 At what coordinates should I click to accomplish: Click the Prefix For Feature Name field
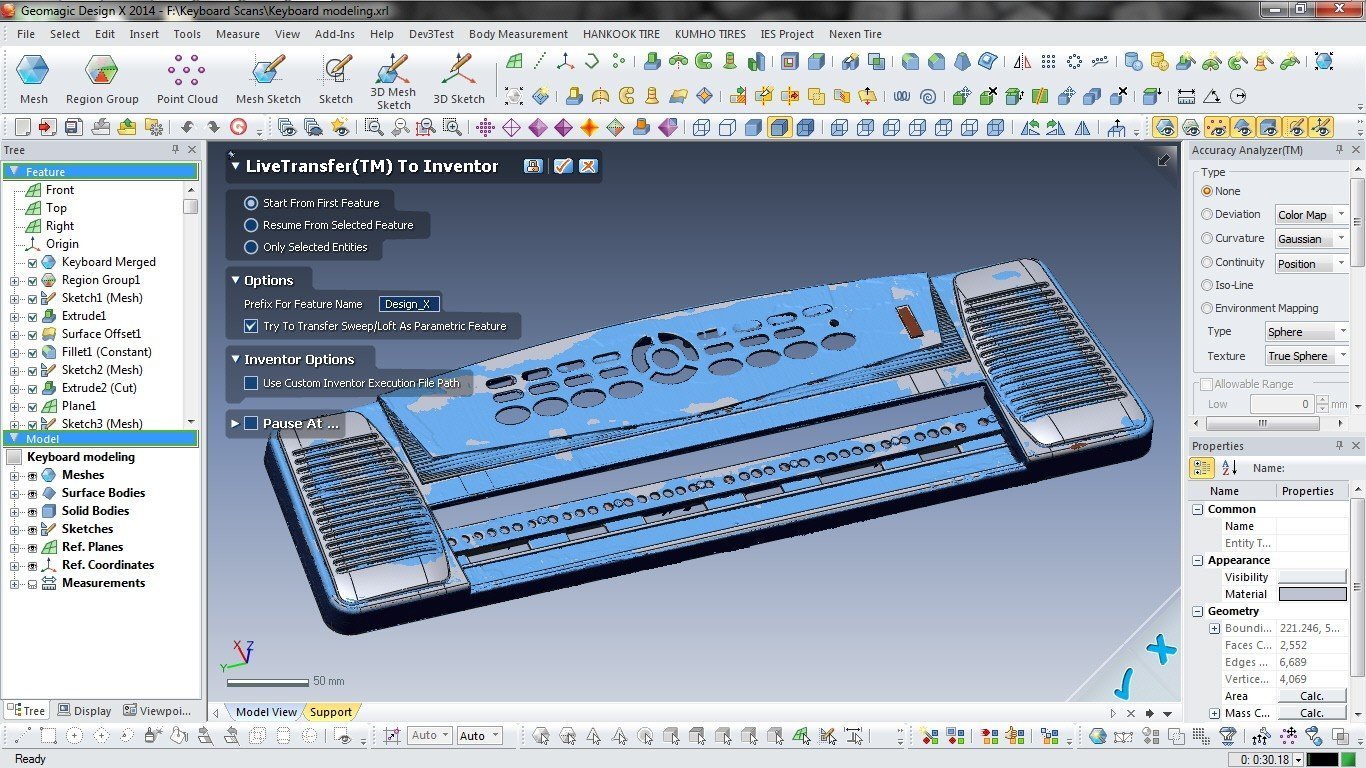click(x=409, y=304)
